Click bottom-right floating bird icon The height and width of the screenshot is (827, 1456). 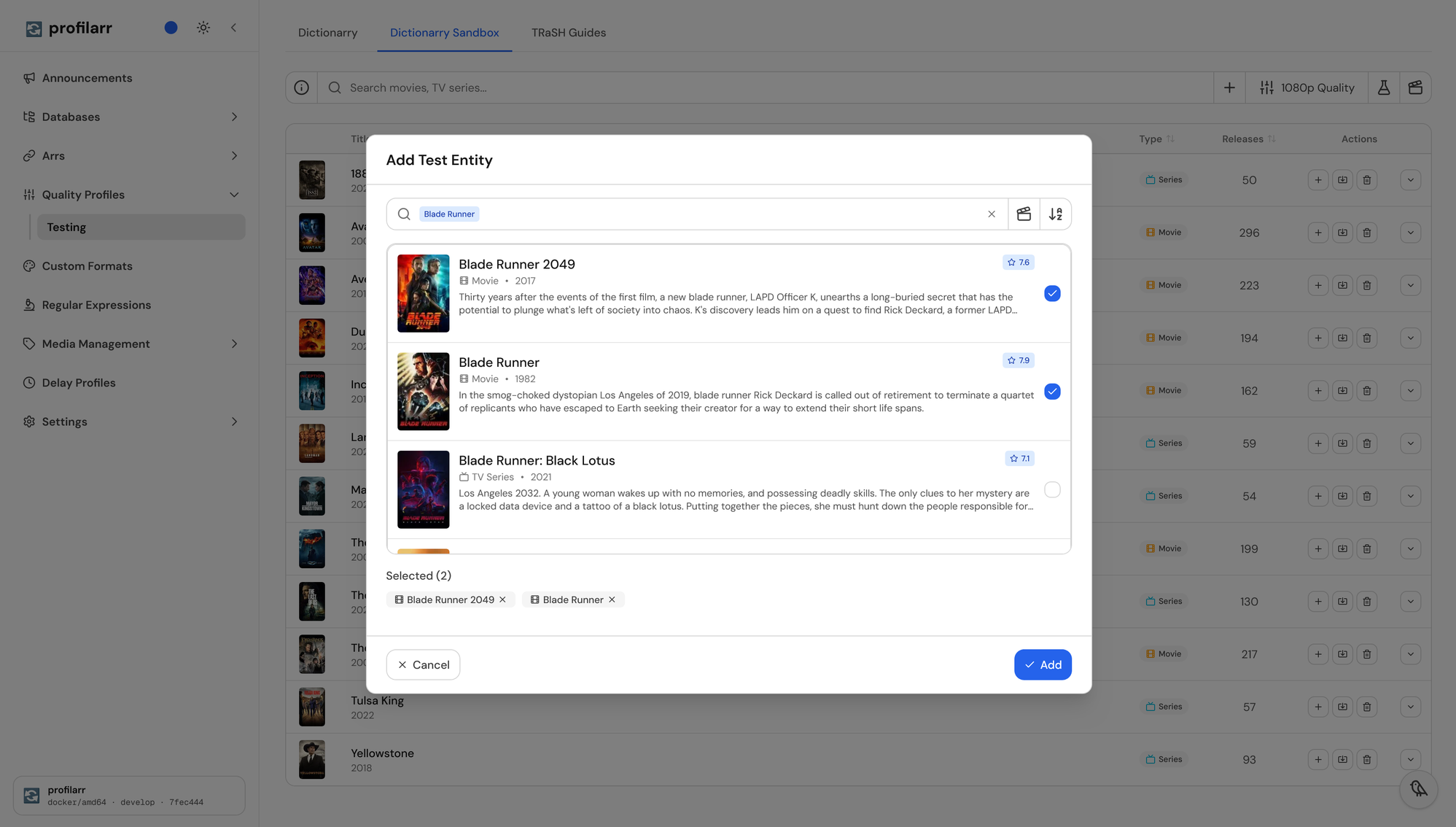[x=1418, y=789]
